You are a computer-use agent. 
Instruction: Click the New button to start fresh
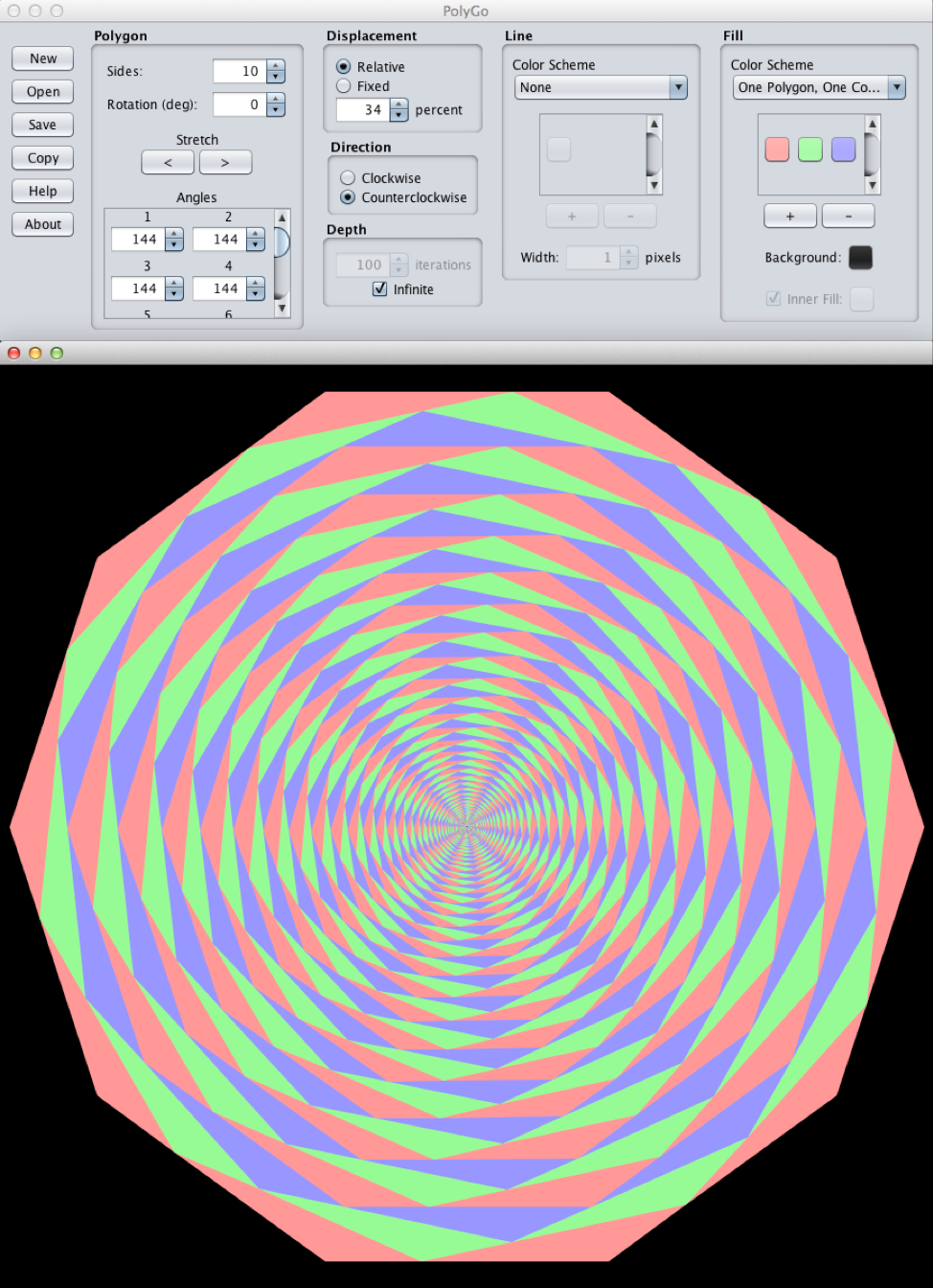41,57
